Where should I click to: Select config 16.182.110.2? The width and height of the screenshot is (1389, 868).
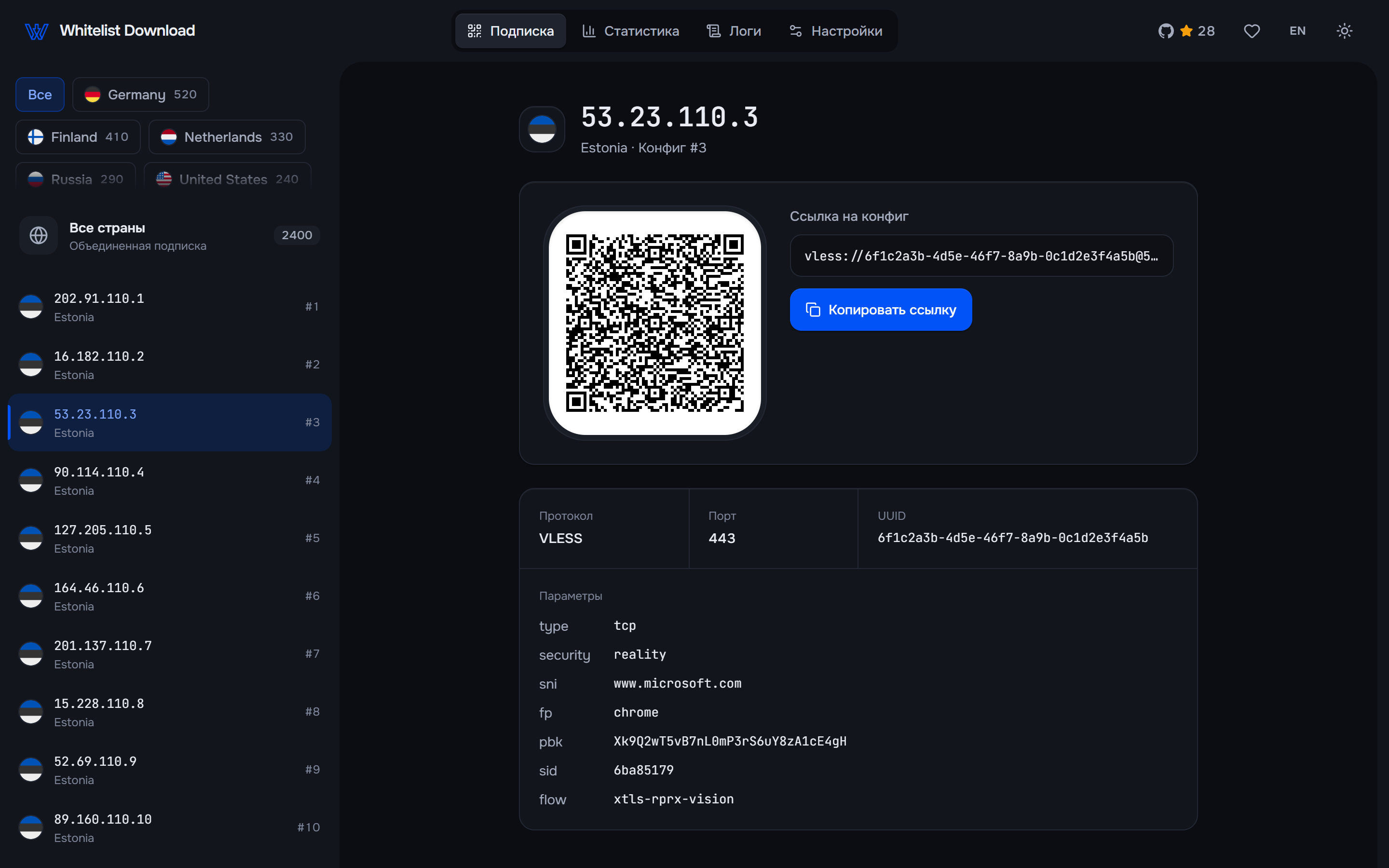click(x=169, y=365)
